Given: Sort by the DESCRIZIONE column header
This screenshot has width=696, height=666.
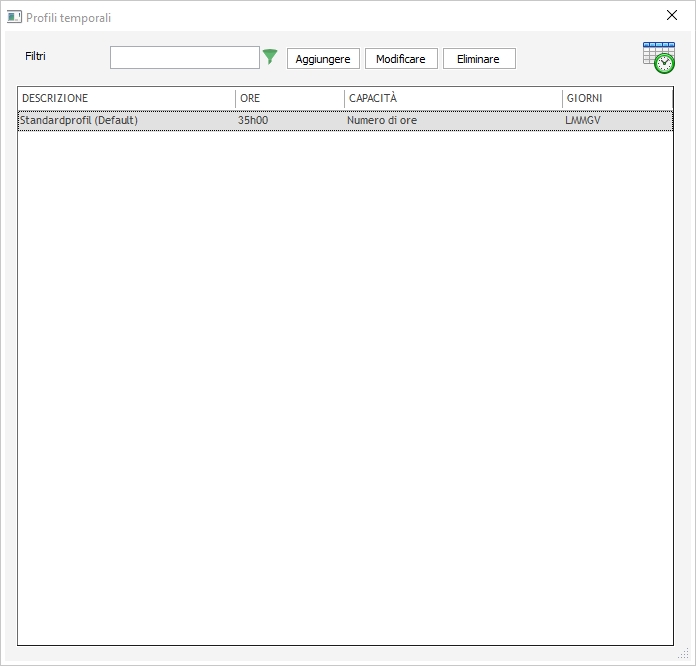Looking at the screenshot, I should [126, 98].
